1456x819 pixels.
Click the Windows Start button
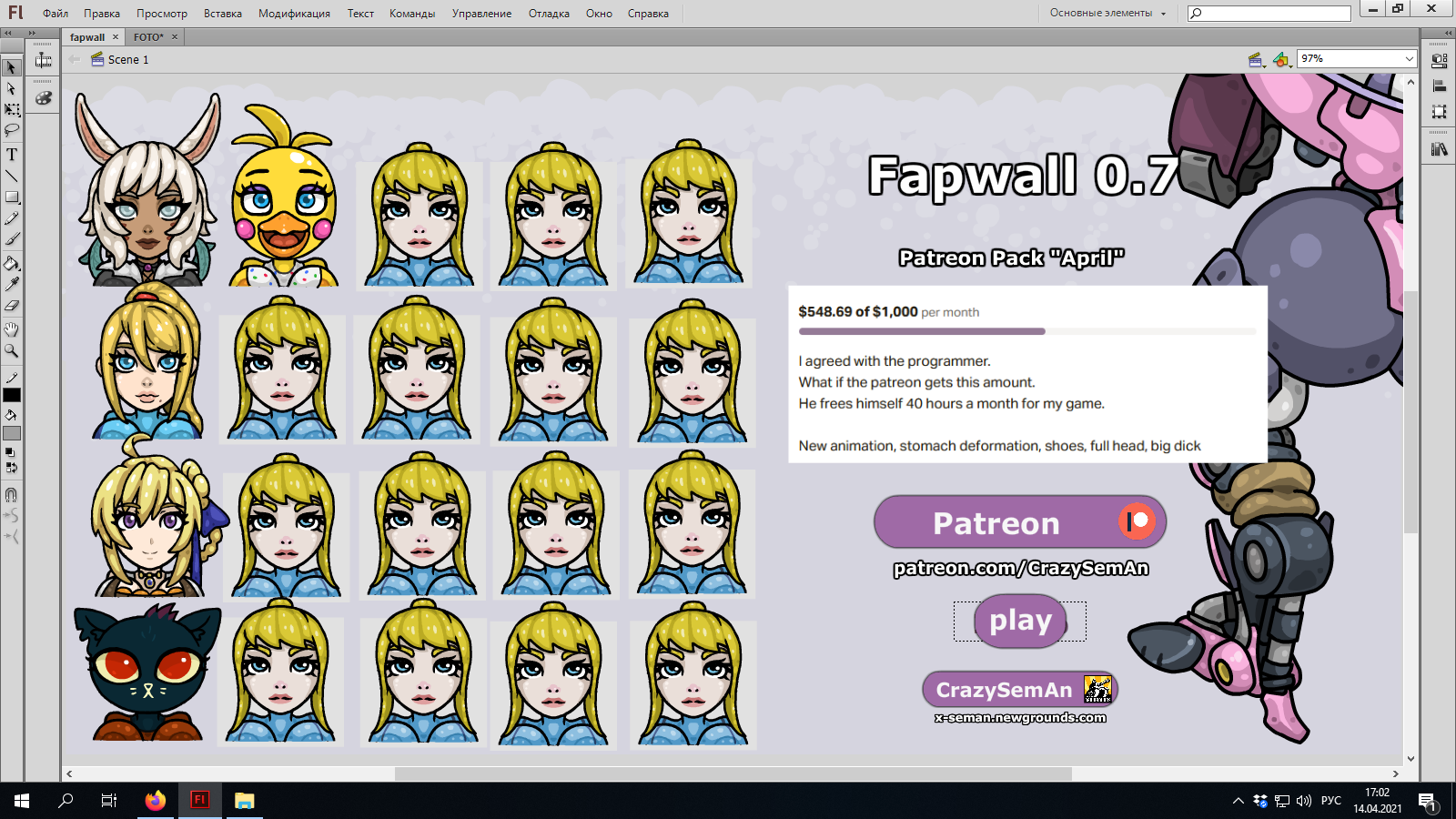pyautogui.click(x=22, y=801)
